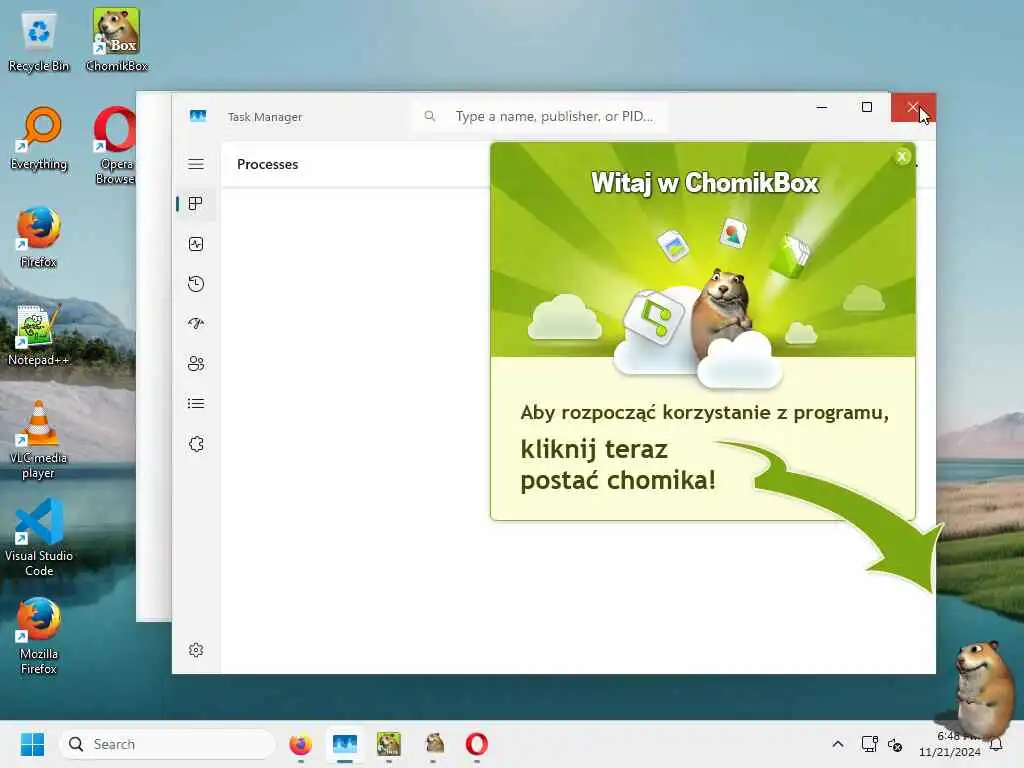Open the Services page in Task Manager

196,444
